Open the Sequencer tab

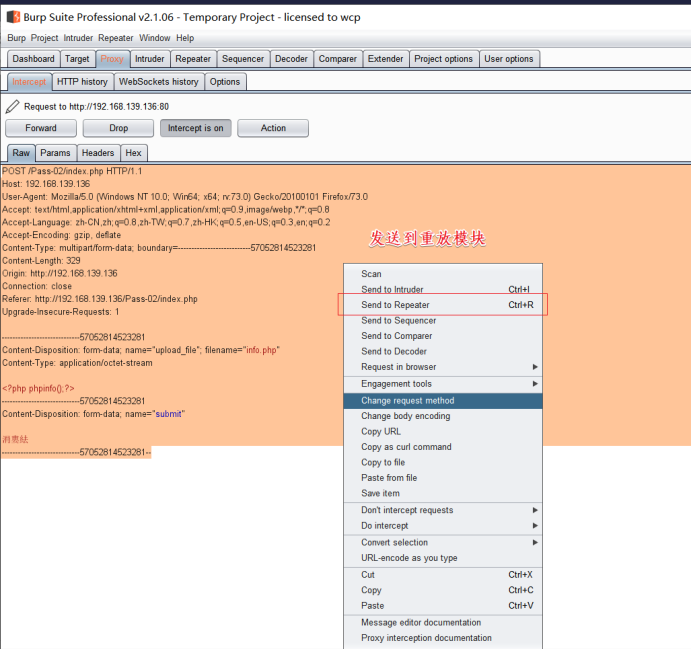[243, 59]
